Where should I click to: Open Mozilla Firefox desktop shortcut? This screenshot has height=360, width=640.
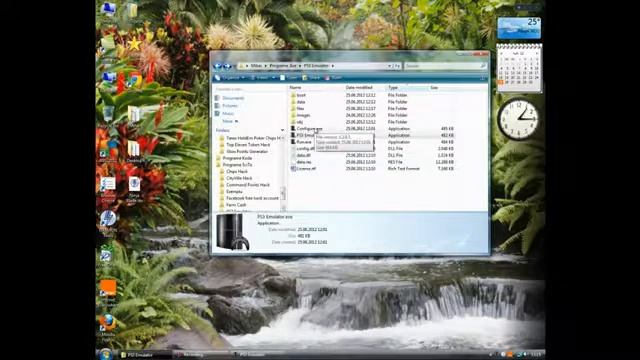click(x=108, y=327)
